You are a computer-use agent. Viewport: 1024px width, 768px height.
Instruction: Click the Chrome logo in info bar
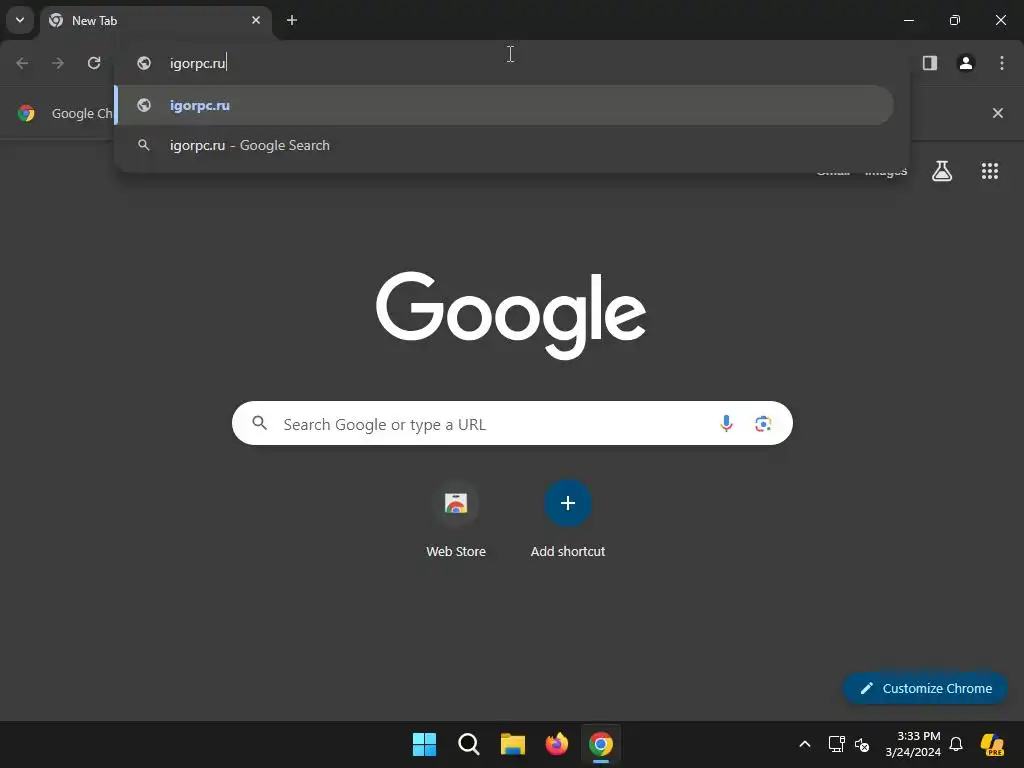click(26, 113)
